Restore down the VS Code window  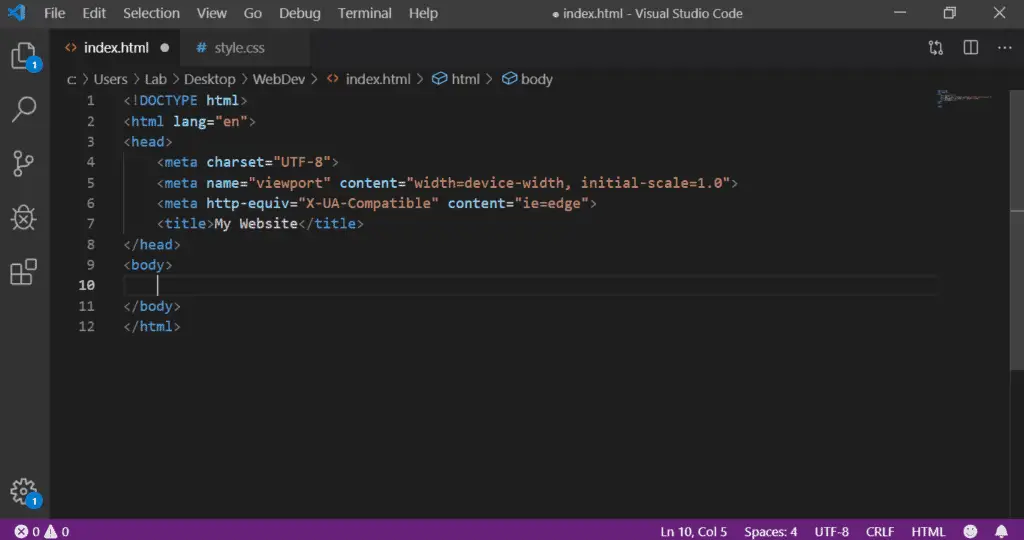(x=950, y=13)
